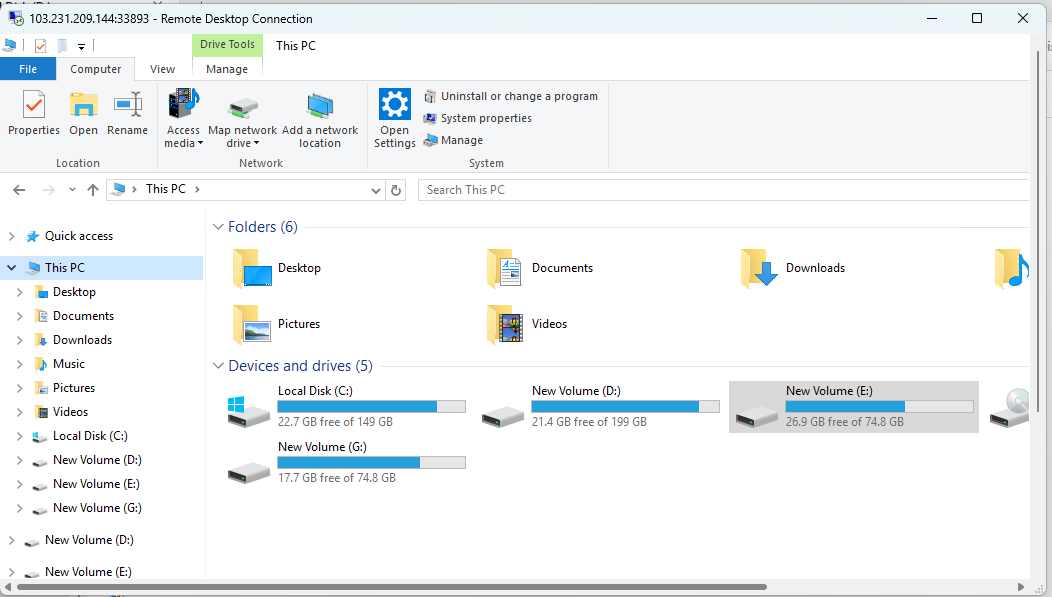The height and width of the screenshot is (597, 1052).
Task: Click the Properties icon in ribbon
Action: click(34, 105)
